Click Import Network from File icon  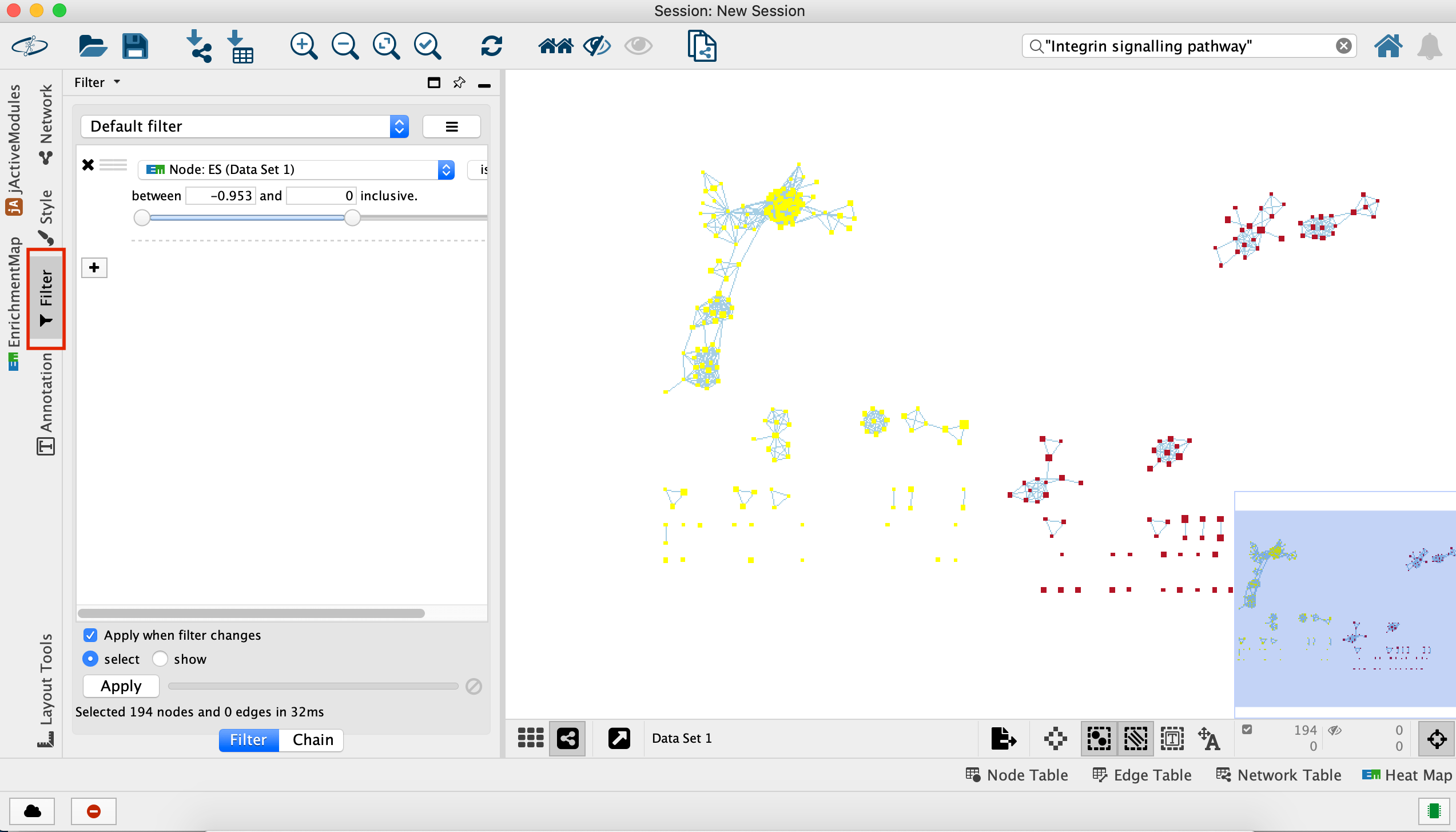pos(198,46)
